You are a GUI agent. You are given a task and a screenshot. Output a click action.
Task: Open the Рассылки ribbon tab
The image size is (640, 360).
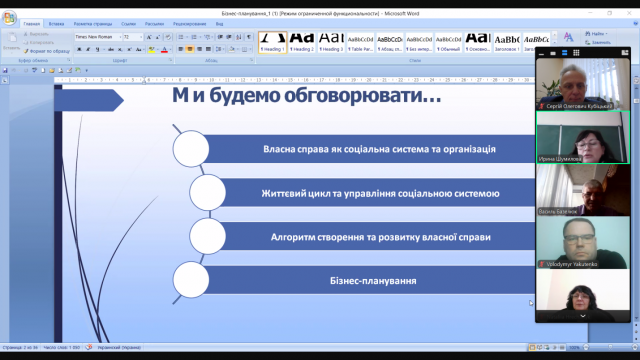pyautogui.click(x=154, y=24)
